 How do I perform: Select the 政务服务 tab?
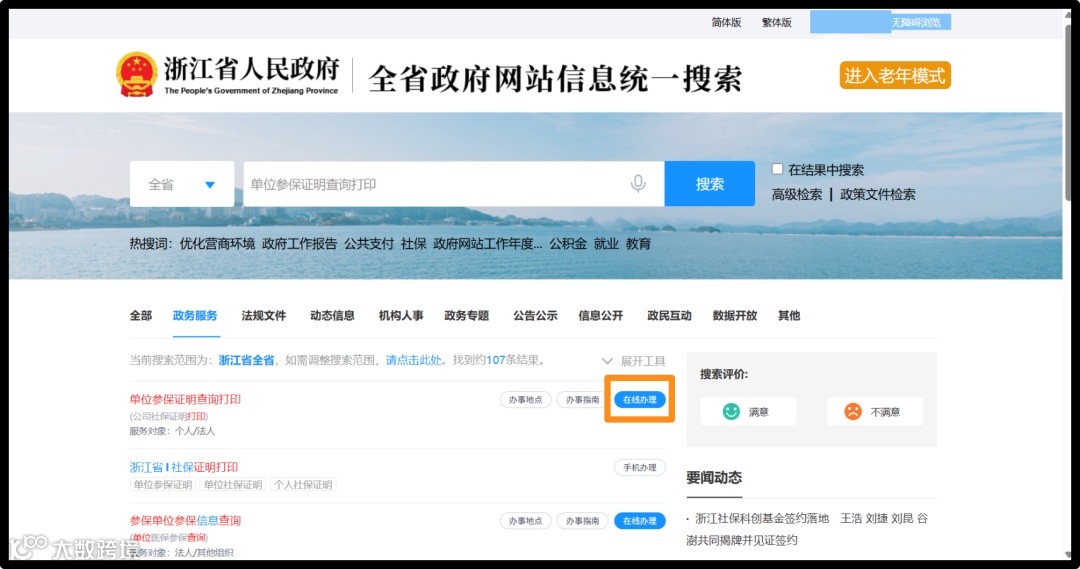(195, 315)
